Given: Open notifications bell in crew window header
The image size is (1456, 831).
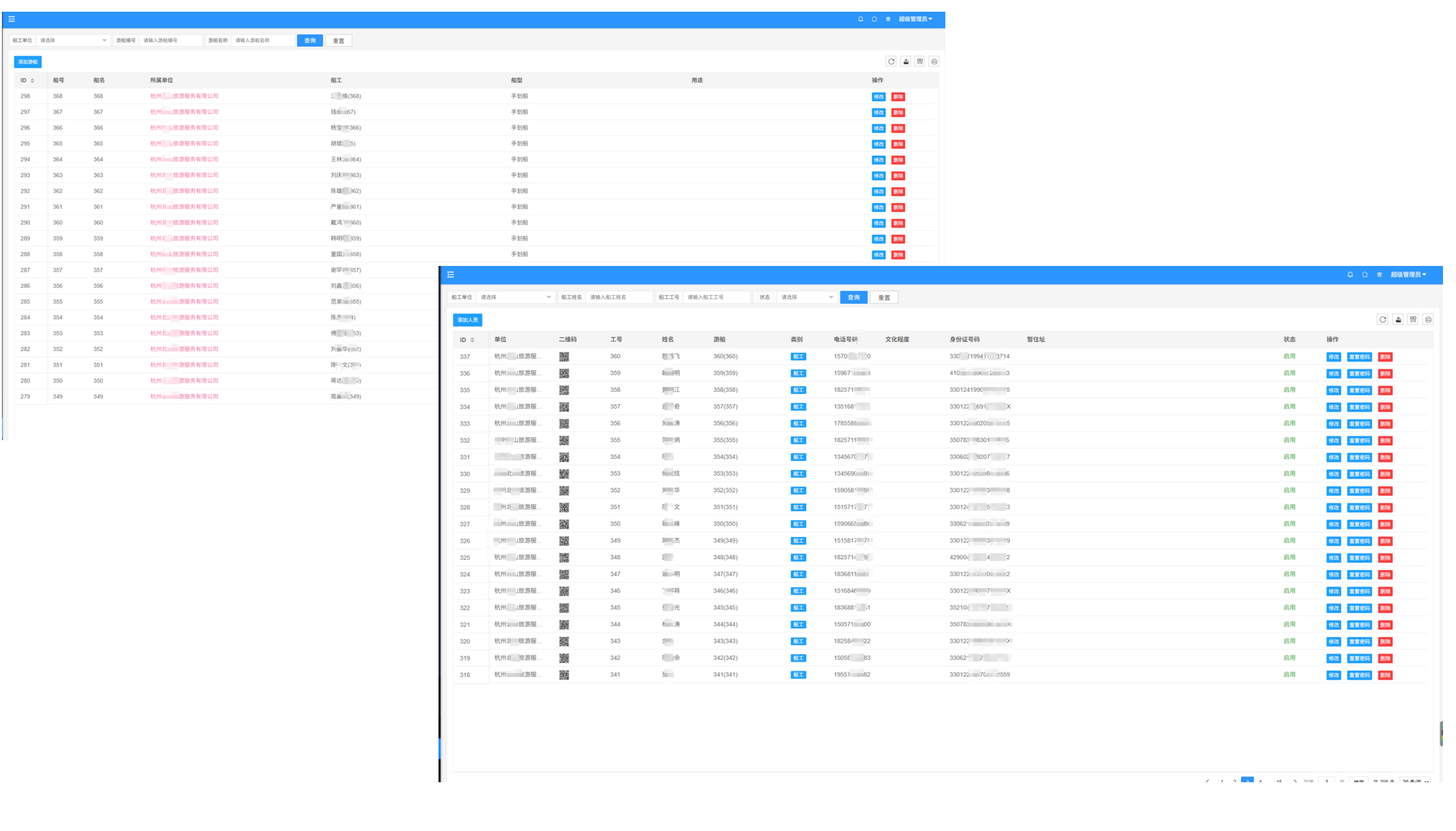Looking at the screenshot, I should point(1350,274).
